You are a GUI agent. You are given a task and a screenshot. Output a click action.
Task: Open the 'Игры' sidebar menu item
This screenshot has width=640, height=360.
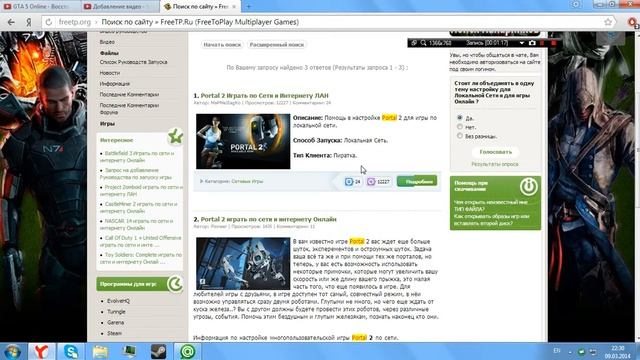(107, 123)
